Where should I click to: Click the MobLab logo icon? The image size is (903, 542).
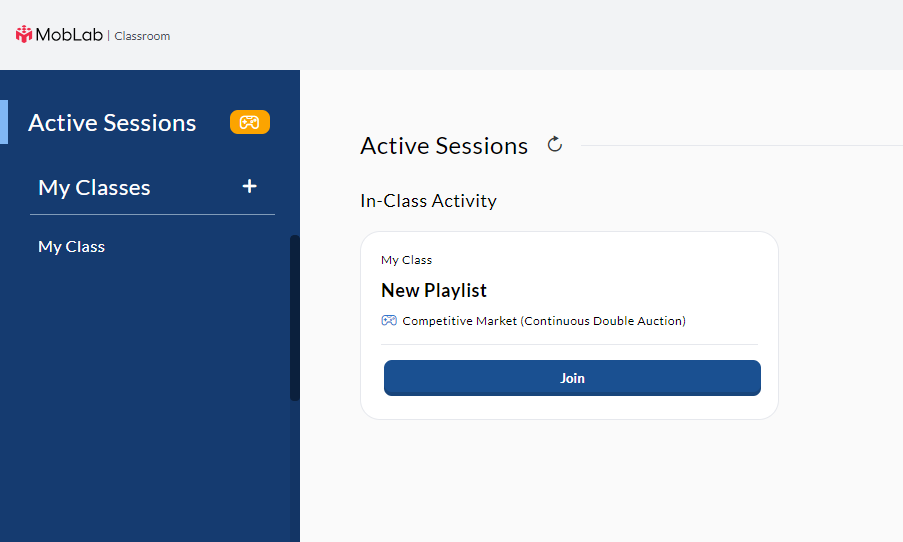(x=24, y=35)
